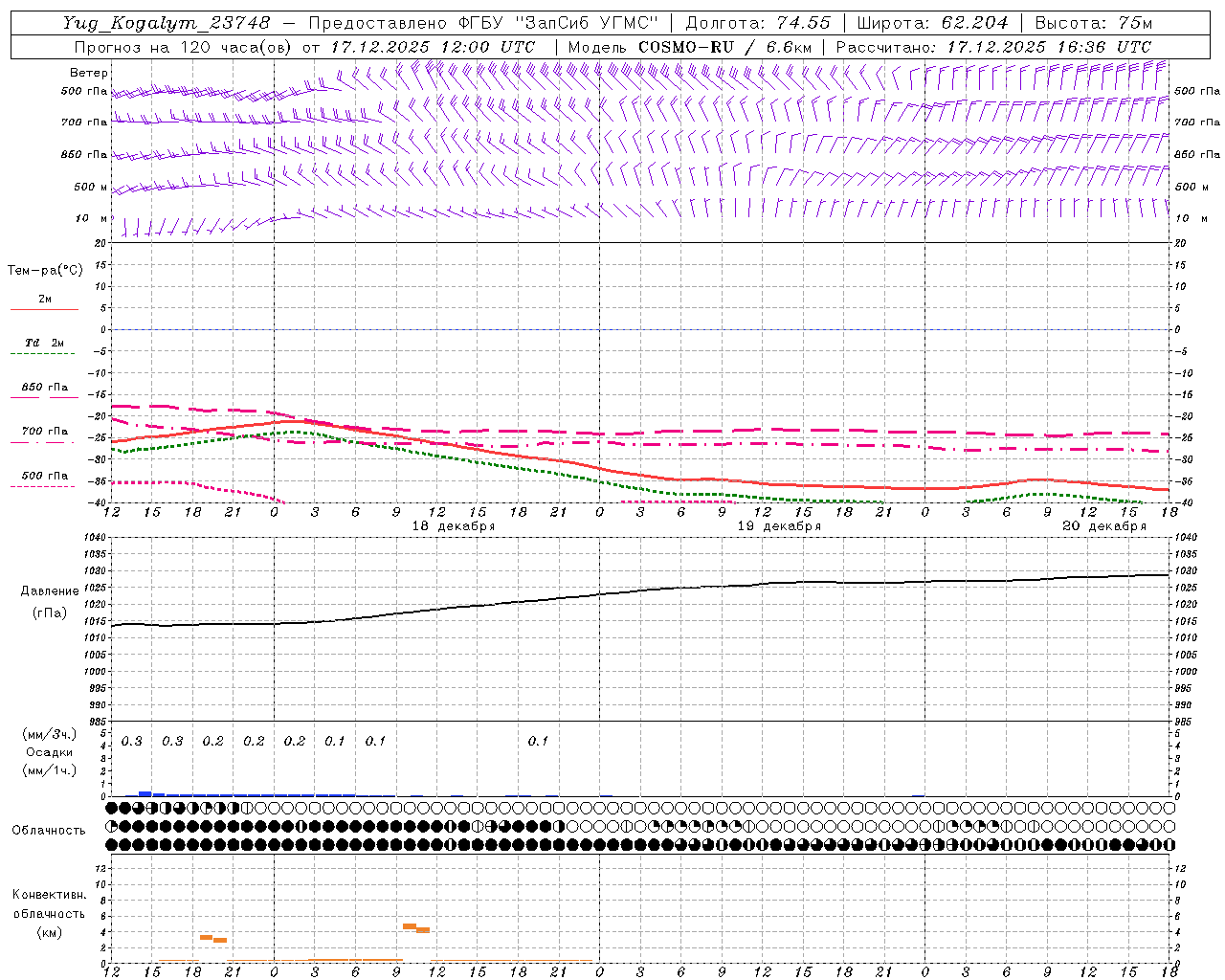Click the Тем-ра(°C) axis label
Image resolution: width=1225 pixels, height=980 pixels.
tap(45, 271)
